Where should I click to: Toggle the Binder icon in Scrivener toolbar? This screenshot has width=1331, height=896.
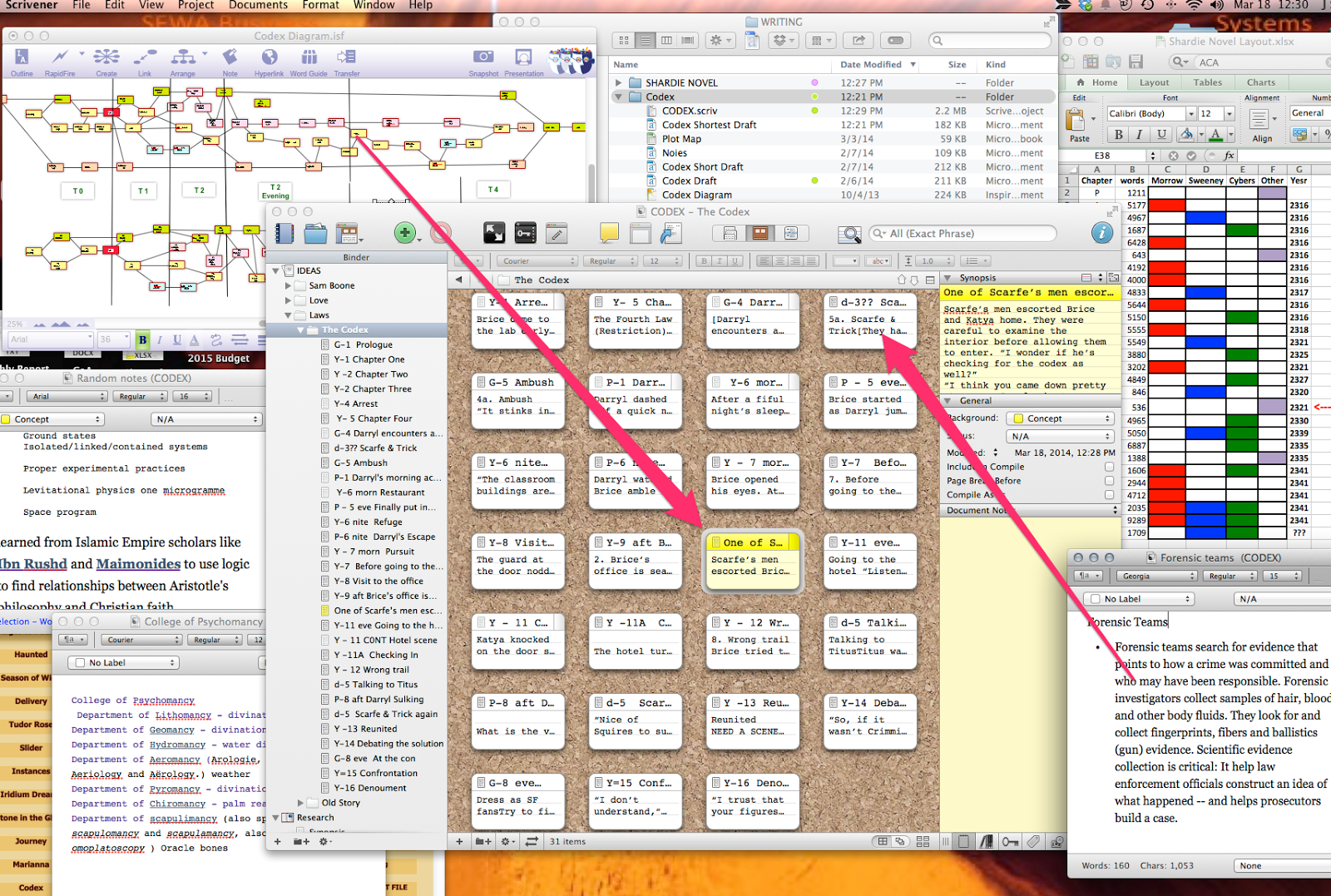[285, 234]
